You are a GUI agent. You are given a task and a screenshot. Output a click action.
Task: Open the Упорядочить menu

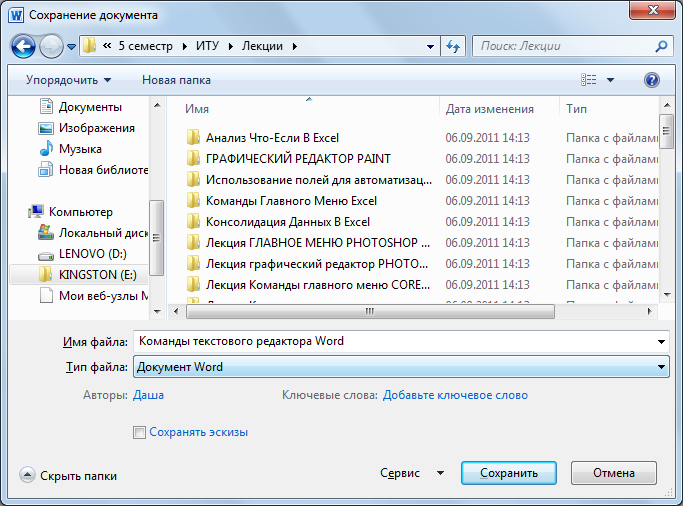(x=68, y=80)
